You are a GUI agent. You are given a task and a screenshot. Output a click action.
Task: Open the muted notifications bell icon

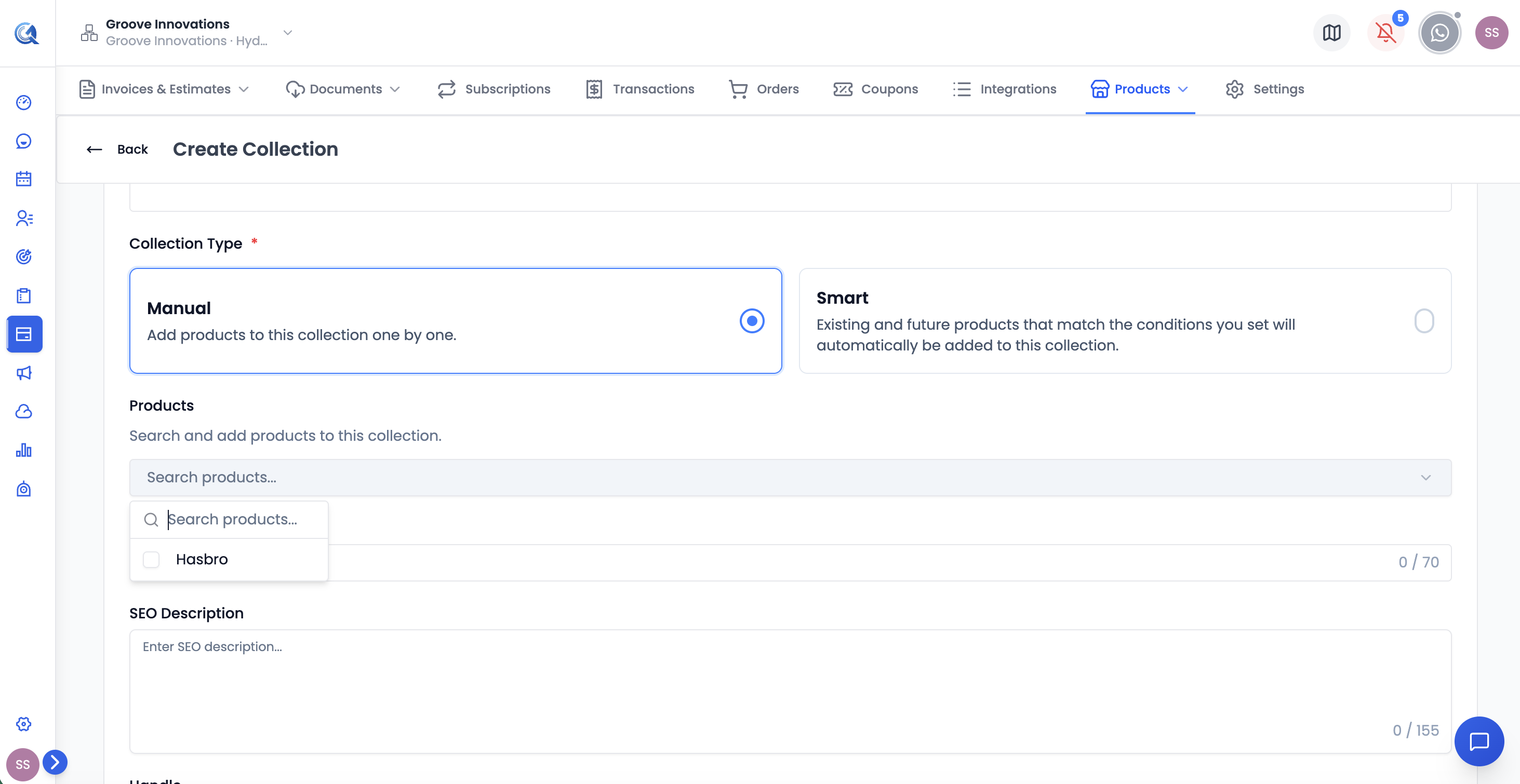pos(1385,33)
